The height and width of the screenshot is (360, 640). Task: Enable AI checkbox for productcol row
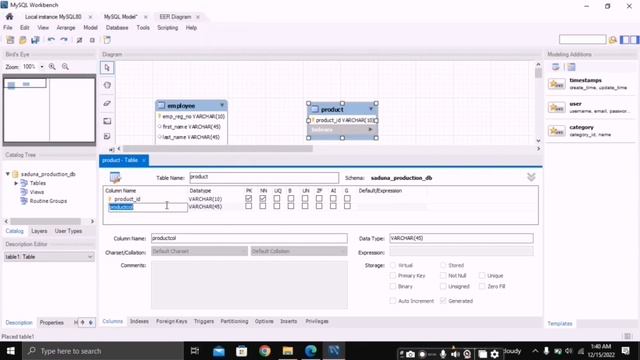pos(333,207)
